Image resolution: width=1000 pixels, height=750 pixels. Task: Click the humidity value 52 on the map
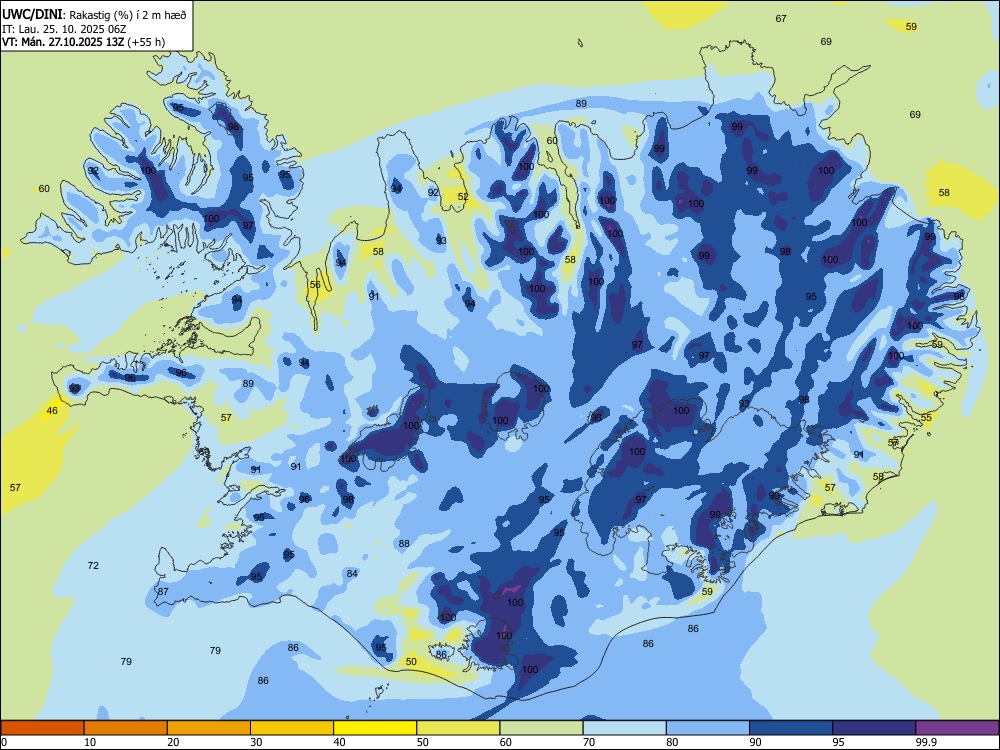[463, 196]
